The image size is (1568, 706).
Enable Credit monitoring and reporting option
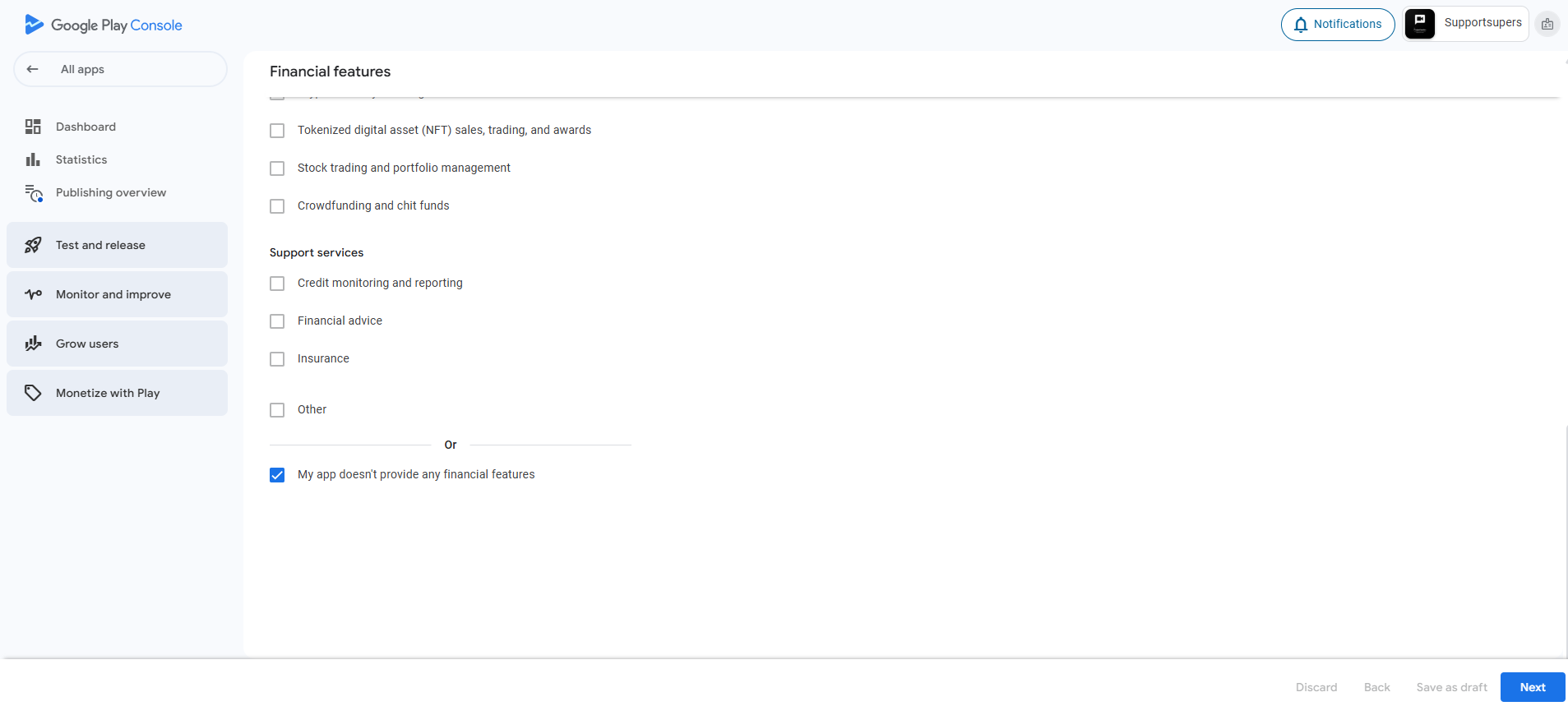point(277,284)
